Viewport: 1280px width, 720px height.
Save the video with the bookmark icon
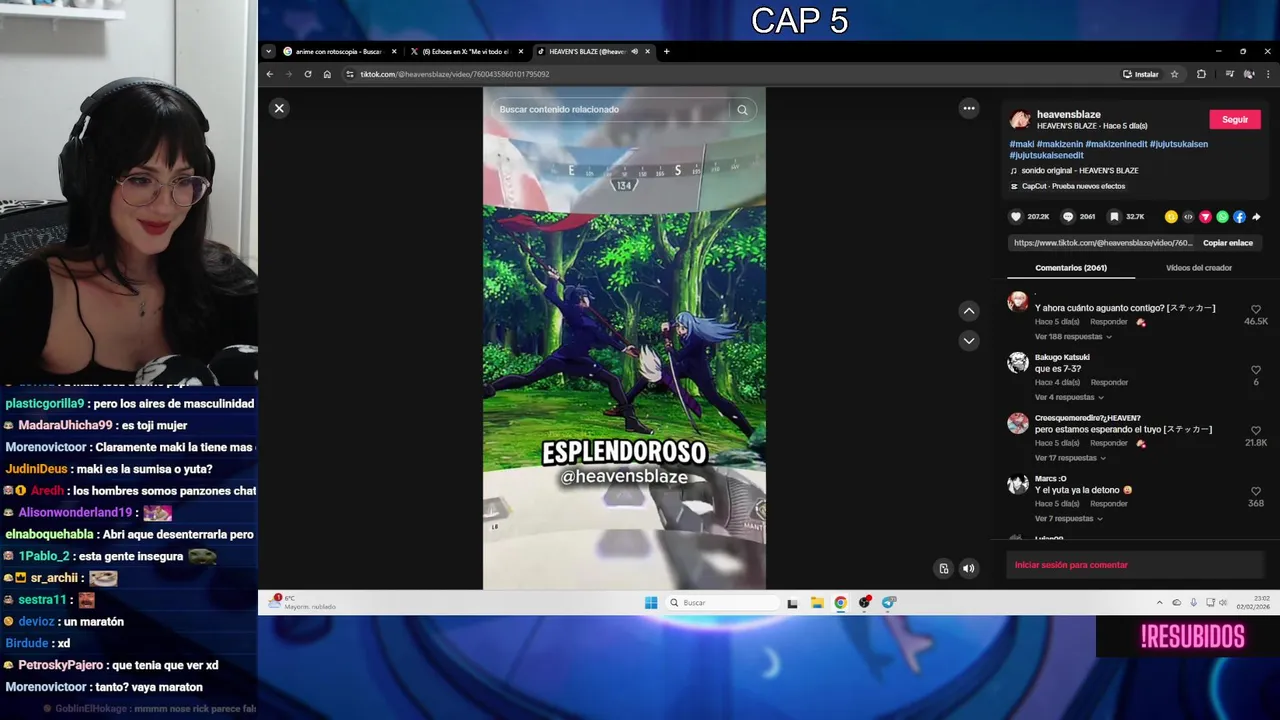click(x=1114, y=217)
